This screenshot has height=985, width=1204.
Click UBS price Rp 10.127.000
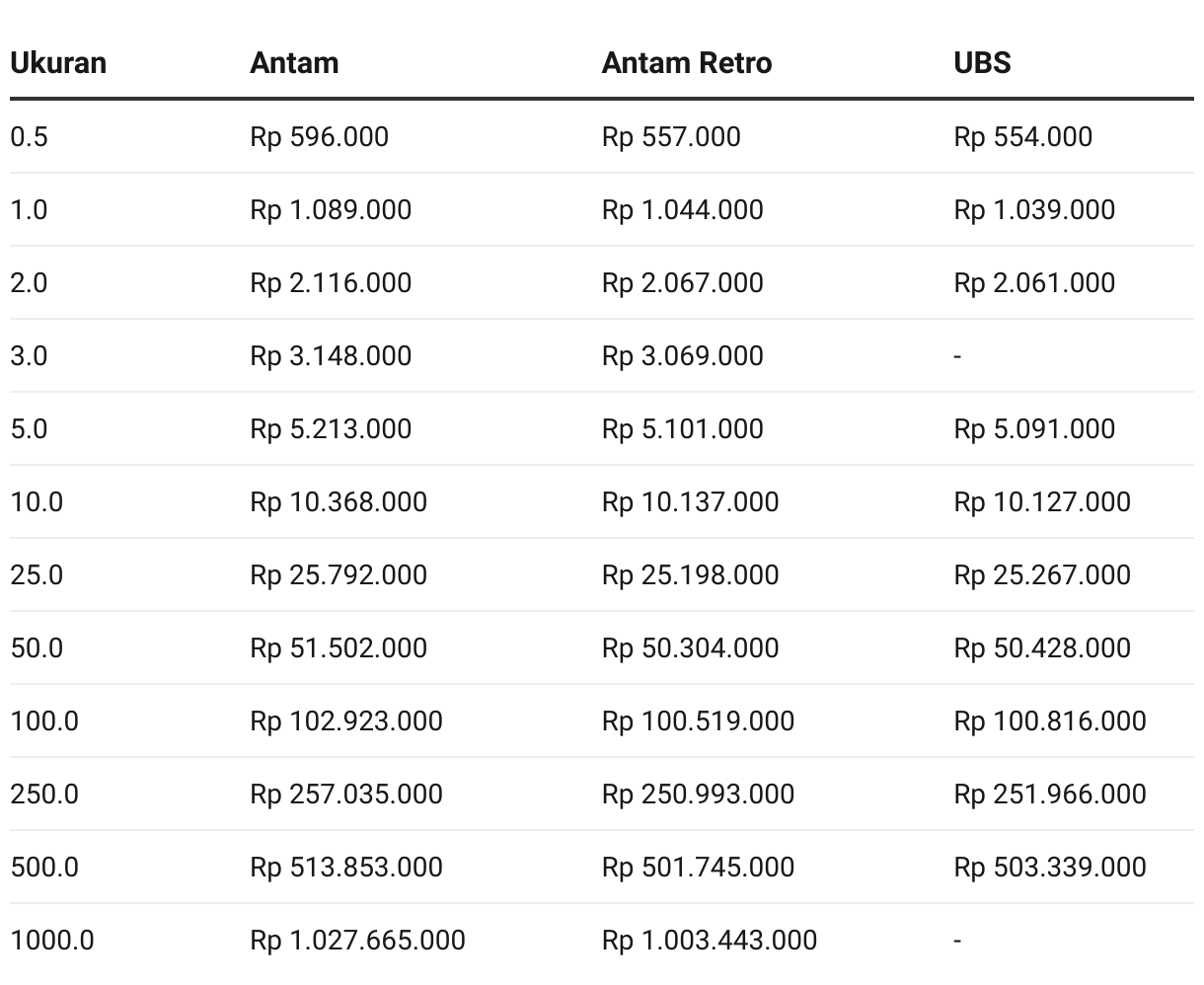coord(1042,501)
